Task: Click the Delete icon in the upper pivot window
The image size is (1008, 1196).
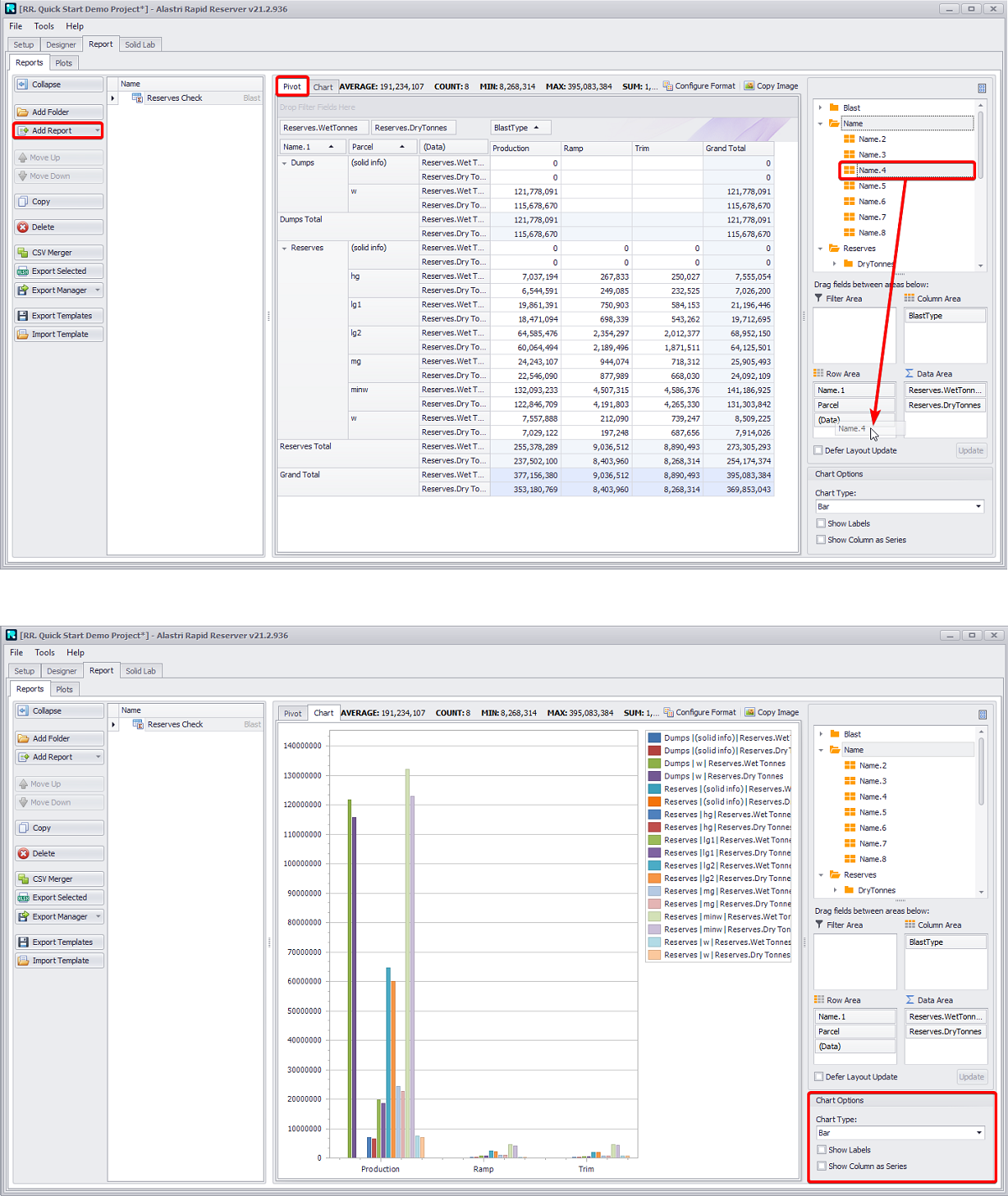Action: click(x=24, y=228)
